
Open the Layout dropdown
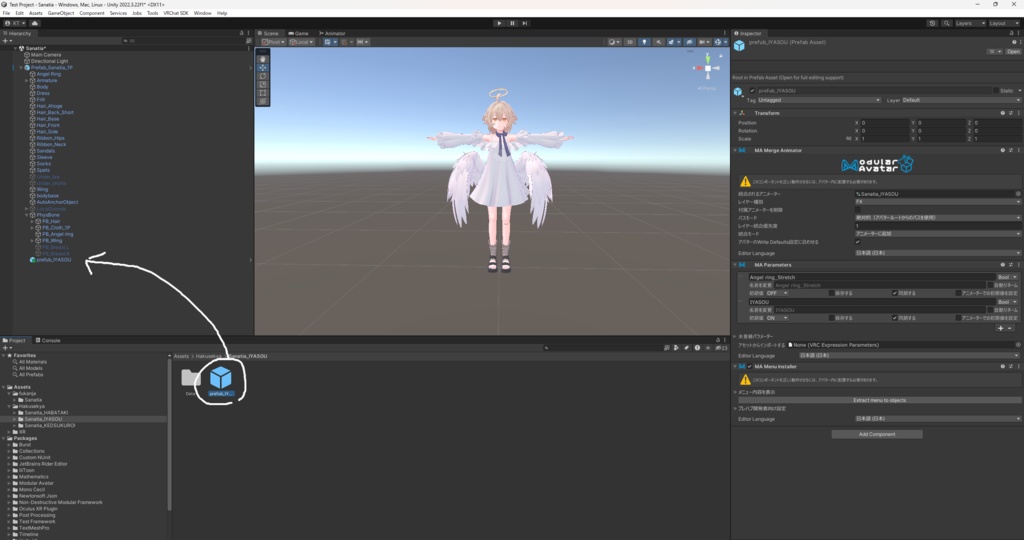[1004, 23]
